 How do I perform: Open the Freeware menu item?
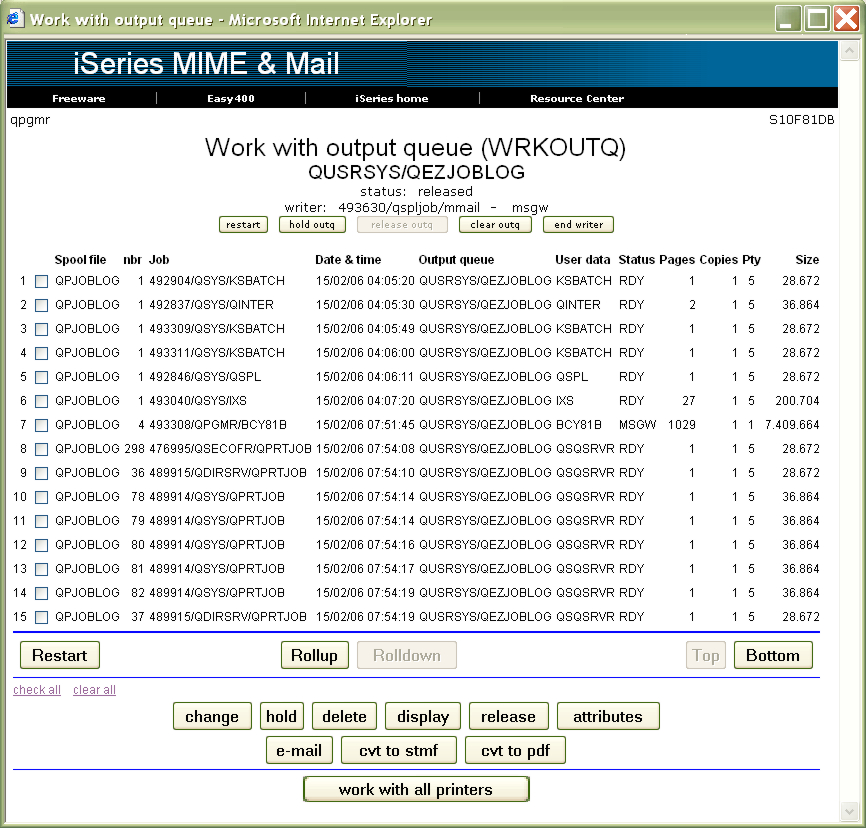click(78, 98)
